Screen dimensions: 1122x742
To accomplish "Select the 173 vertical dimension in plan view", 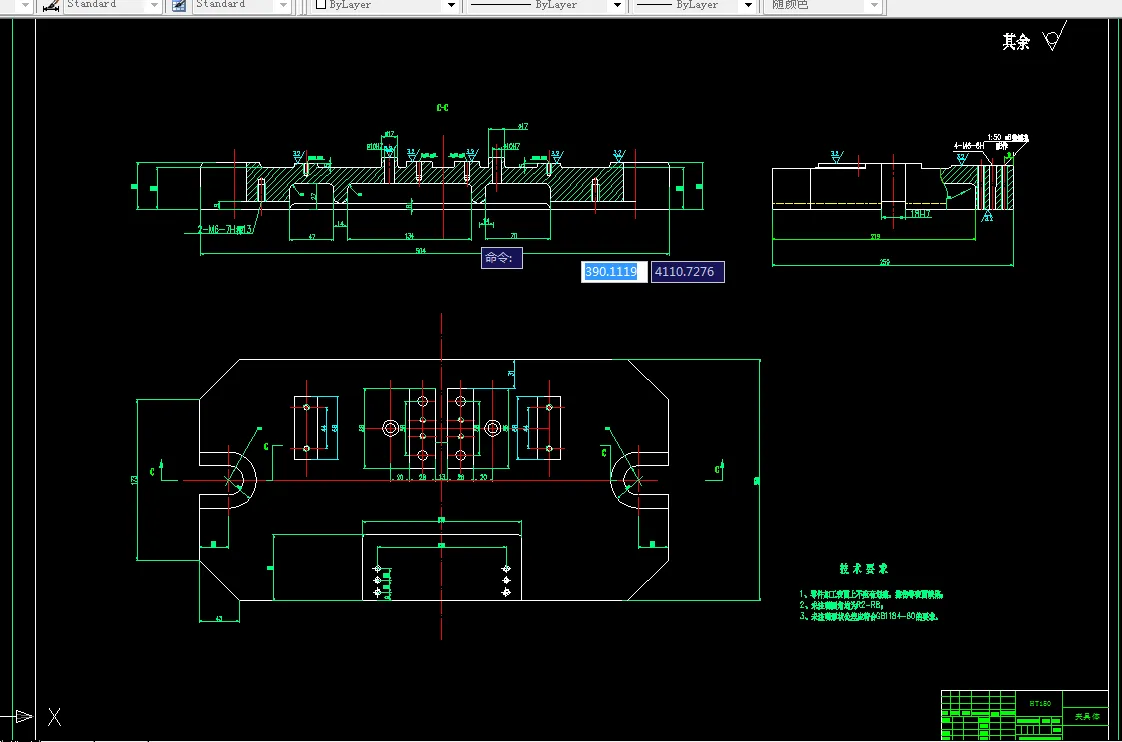I will coord(134,479).
